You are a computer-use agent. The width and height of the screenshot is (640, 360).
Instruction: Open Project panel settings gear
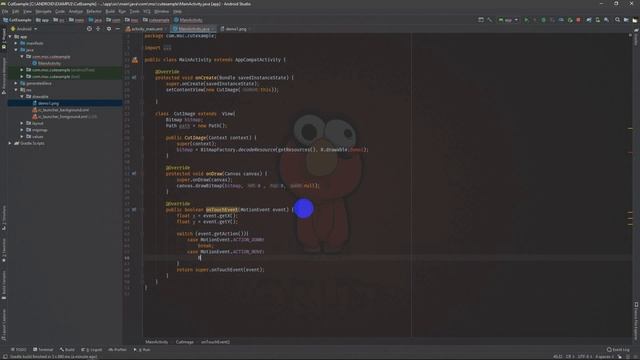(x=109, y=29)
